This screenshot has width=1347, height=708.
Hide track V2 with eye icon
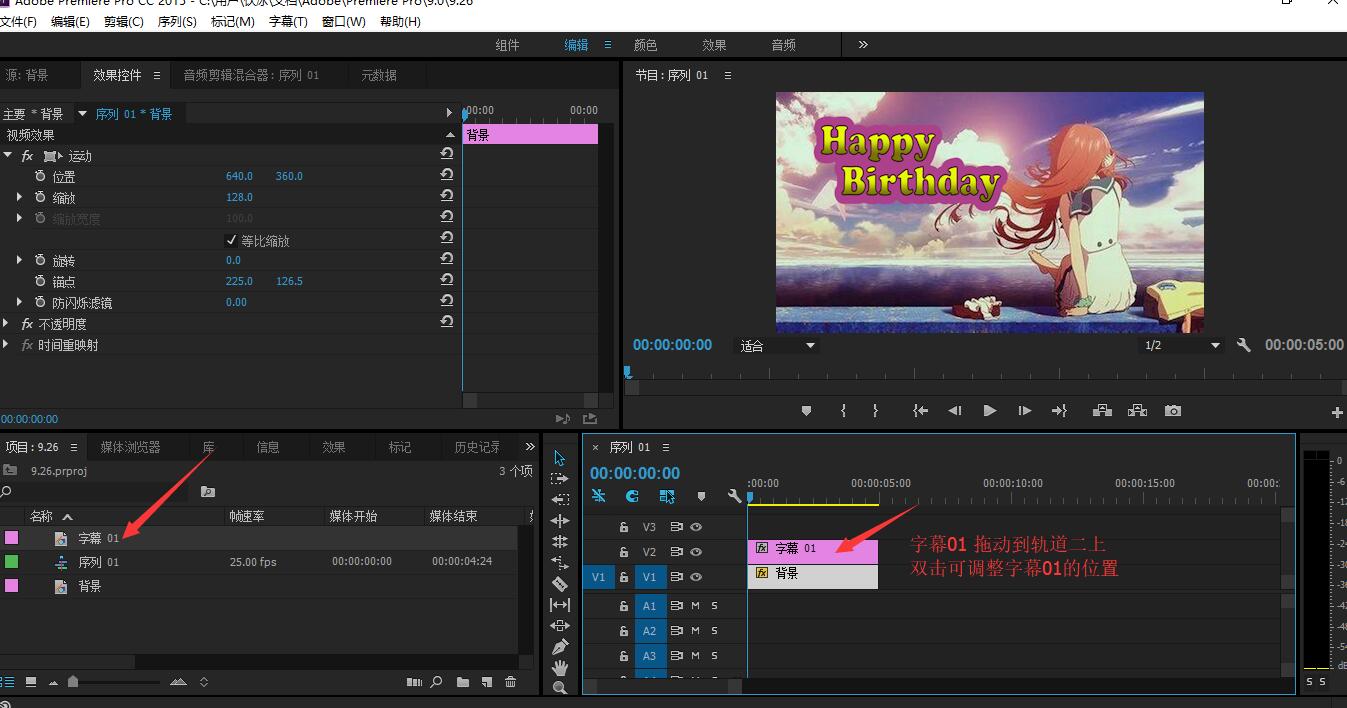coord(696,552)
